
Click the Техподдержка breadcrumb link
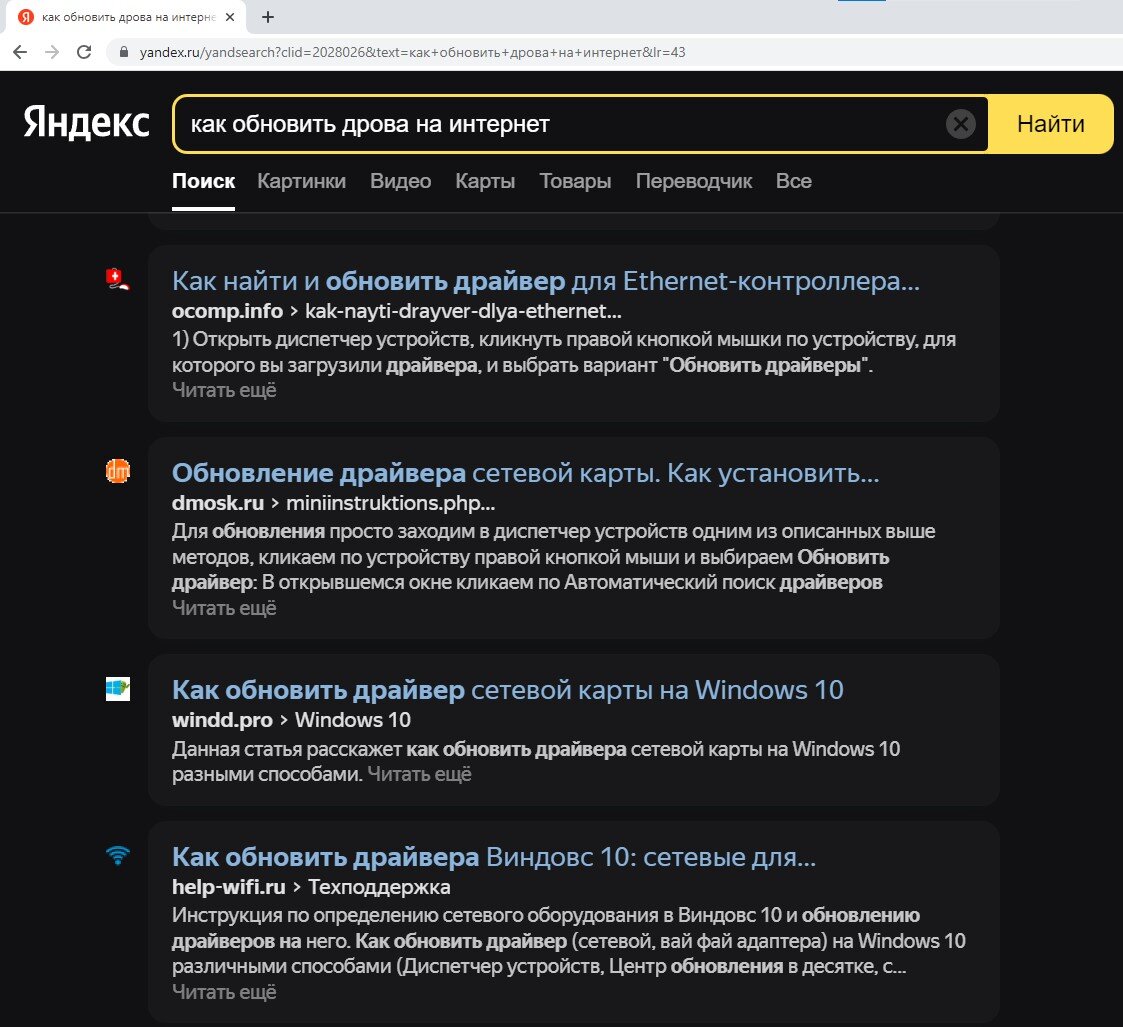[x=379, y=887]
